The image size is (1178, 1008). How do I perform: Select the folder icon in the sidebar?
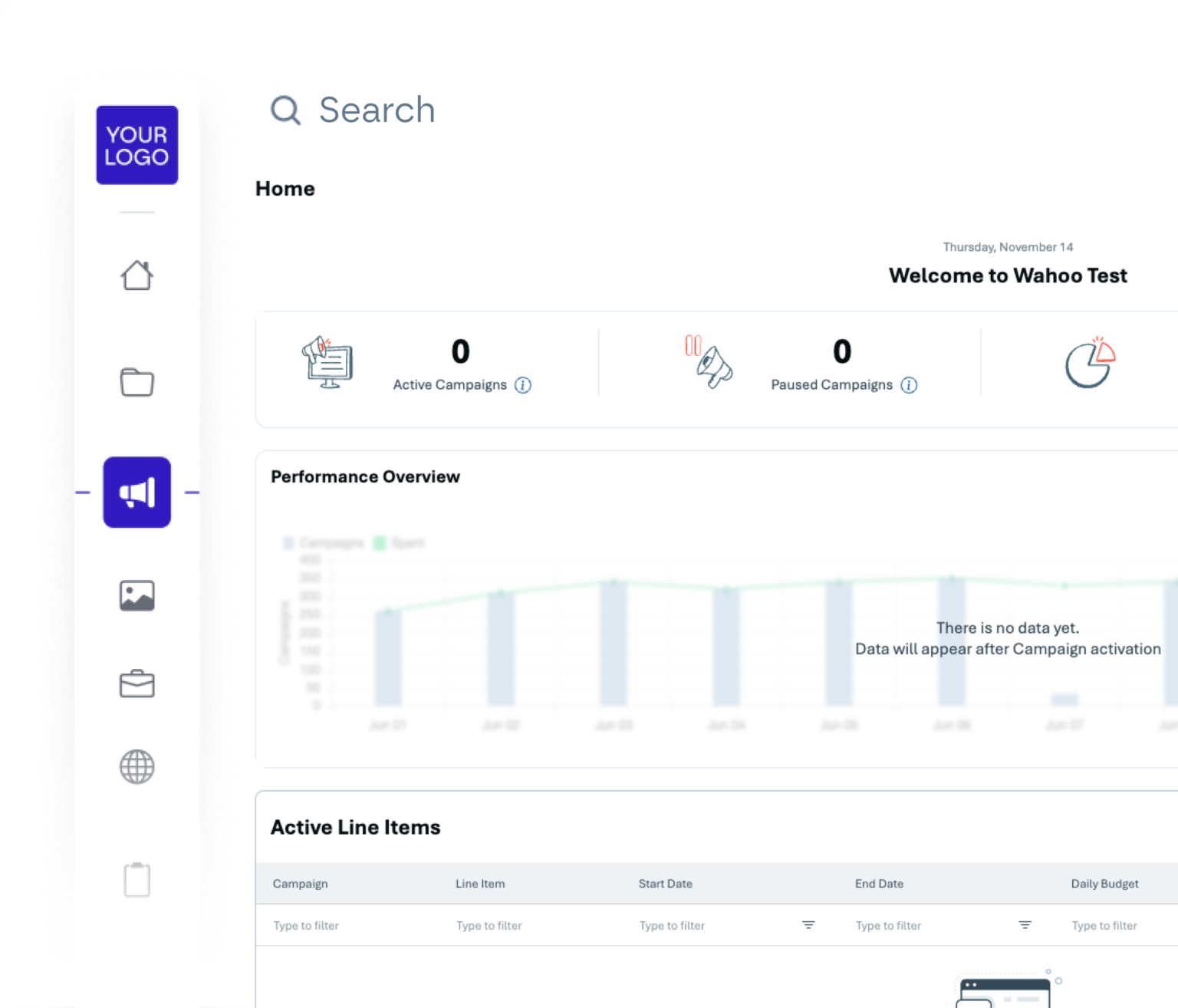137,382
